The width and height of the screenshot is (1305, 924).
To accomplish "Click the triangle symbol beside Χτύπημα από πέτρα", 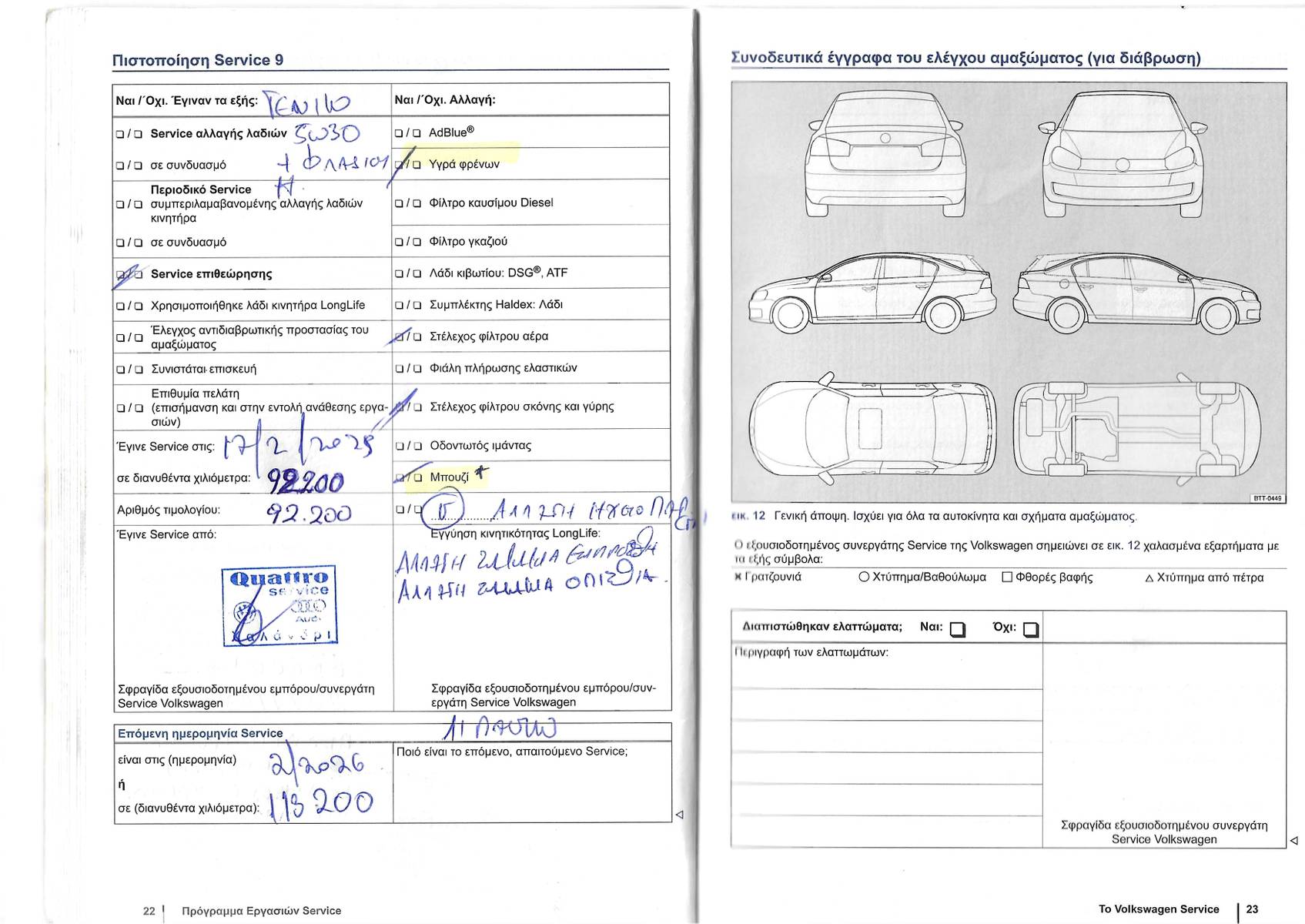I will click(1149, 577).
